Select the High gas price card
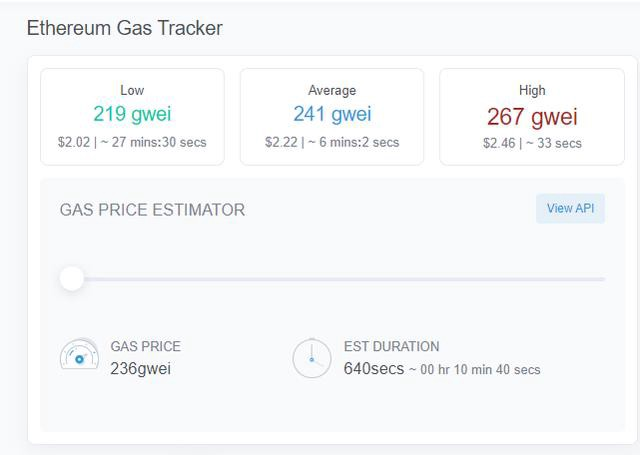The height and width of the screenshot is (455, 640). 532,116
